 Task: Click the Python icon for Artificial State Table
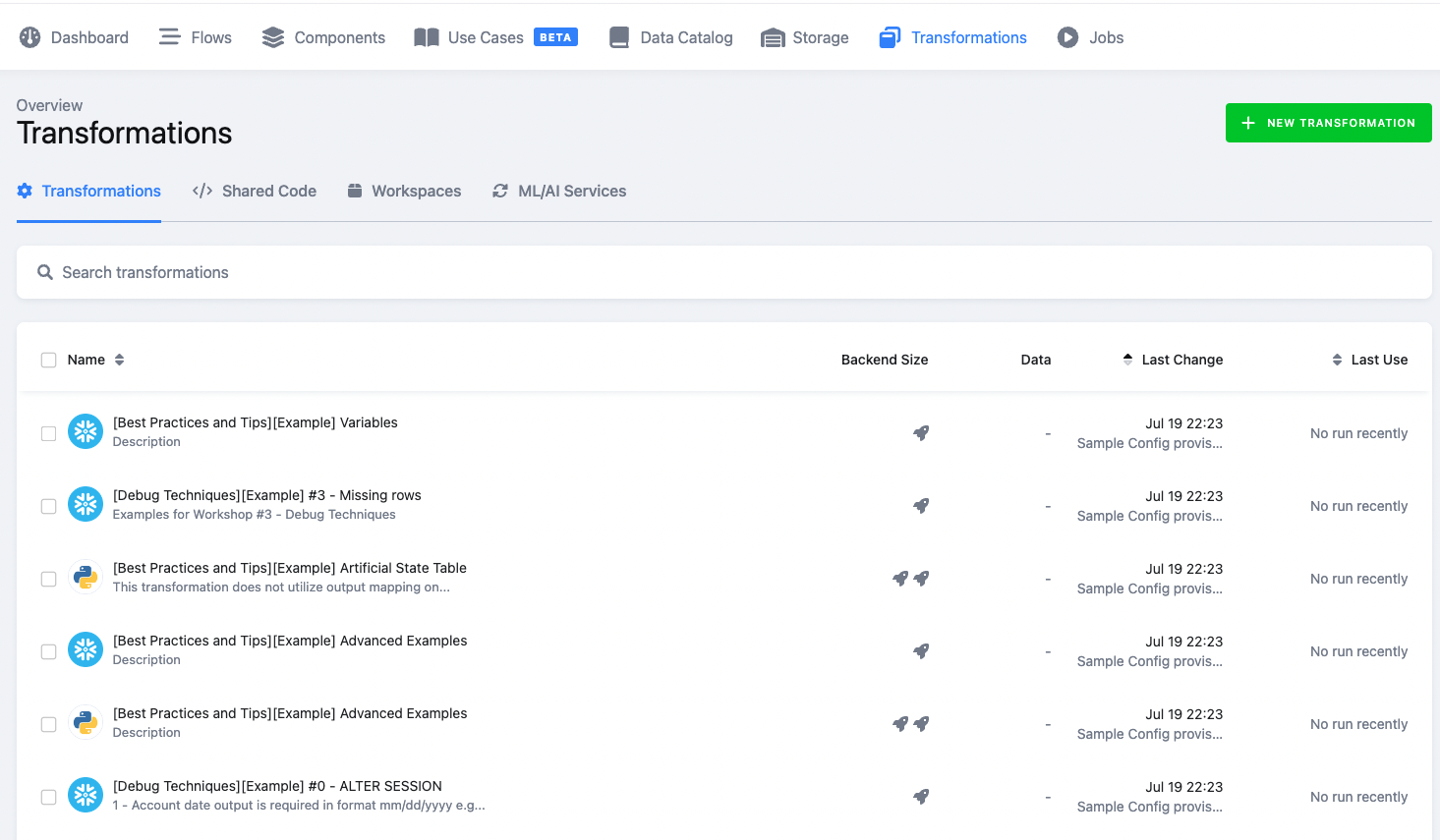point(85,579)
